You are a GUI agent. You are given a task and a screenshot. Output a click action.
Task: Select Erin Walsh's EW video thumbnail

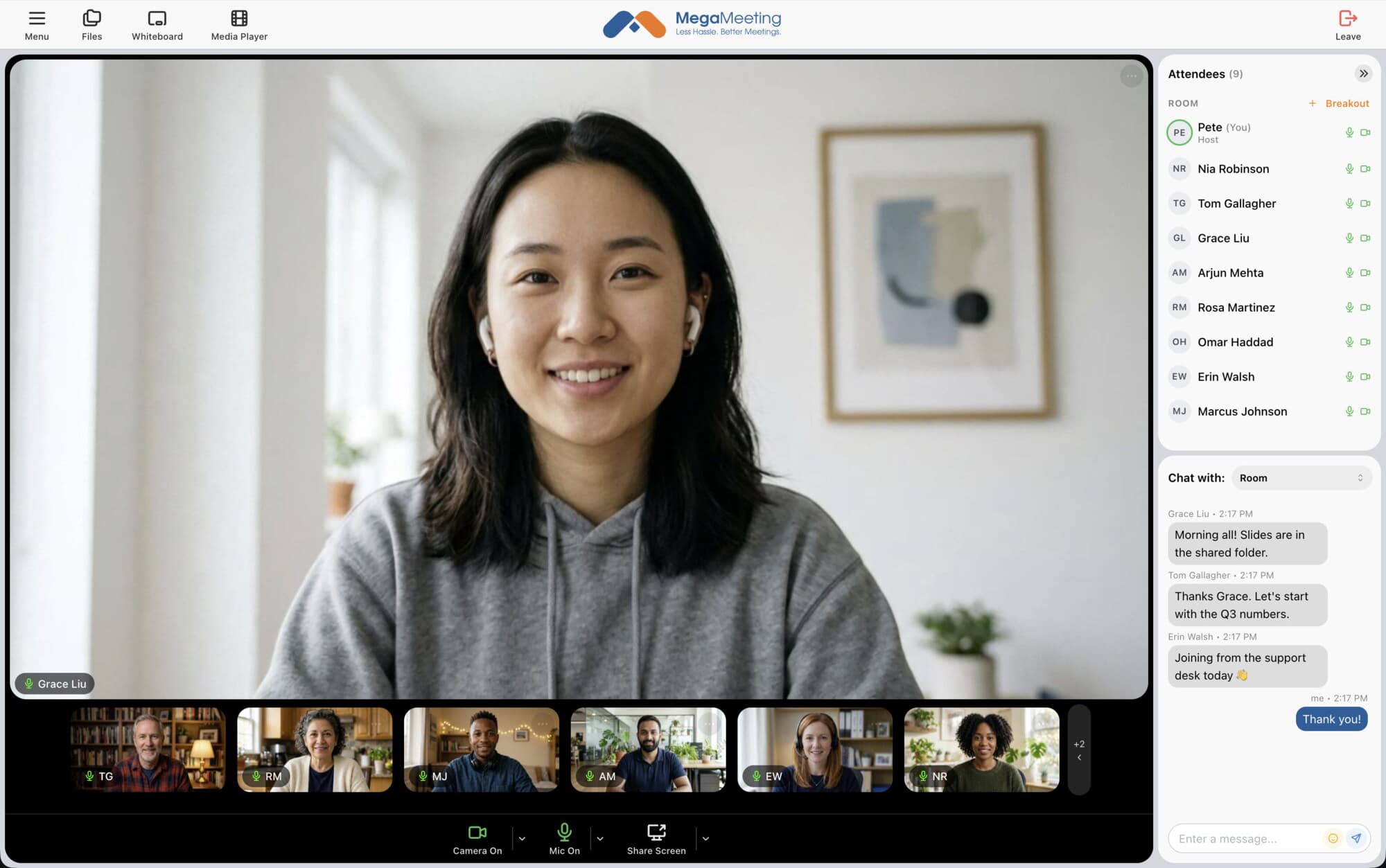pos(815,750)
